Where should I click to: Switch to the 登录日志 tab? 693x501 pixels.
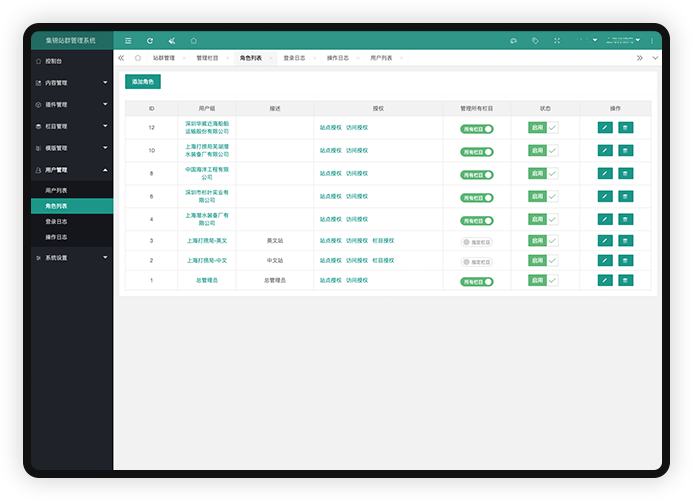(294, 59)
